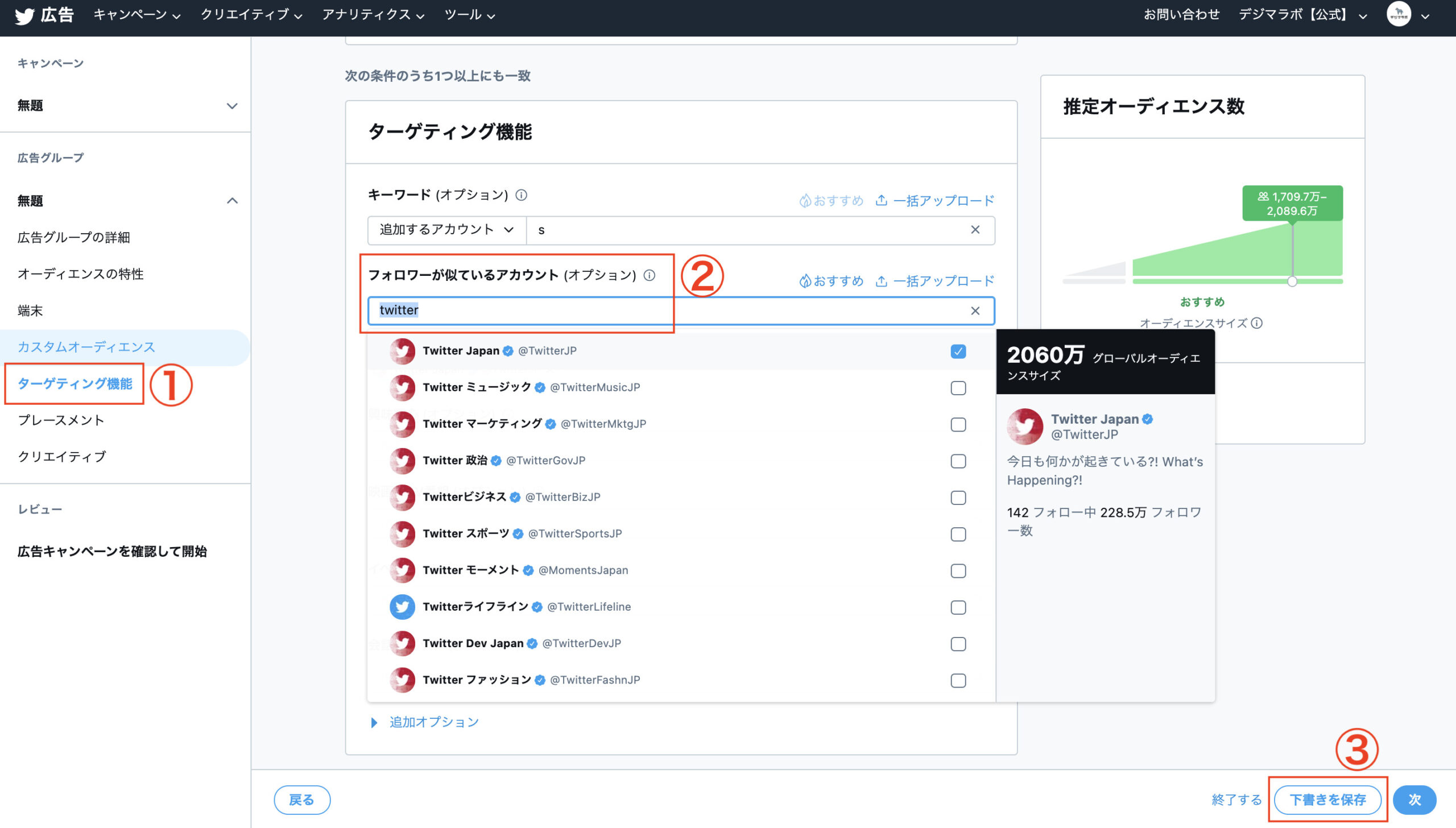Open the 追加するアカウント dropdown

pyautogui.click(x=446, y=230)
